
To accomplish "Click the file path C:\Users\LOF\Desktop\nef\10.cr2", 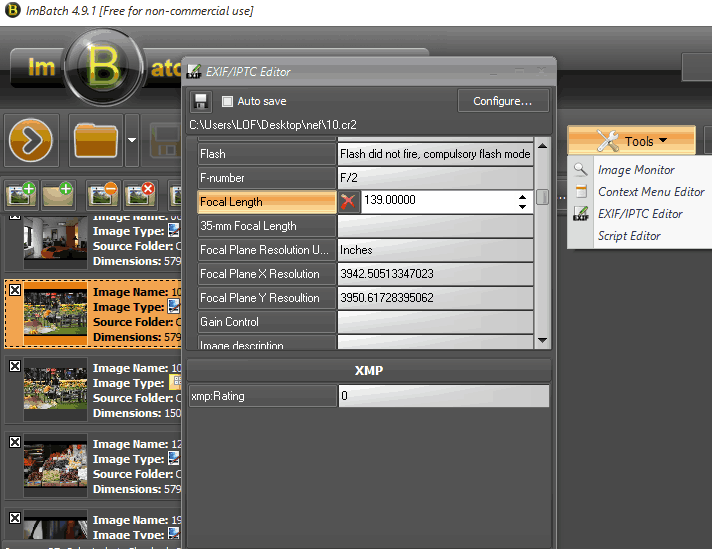I will 272,125.
